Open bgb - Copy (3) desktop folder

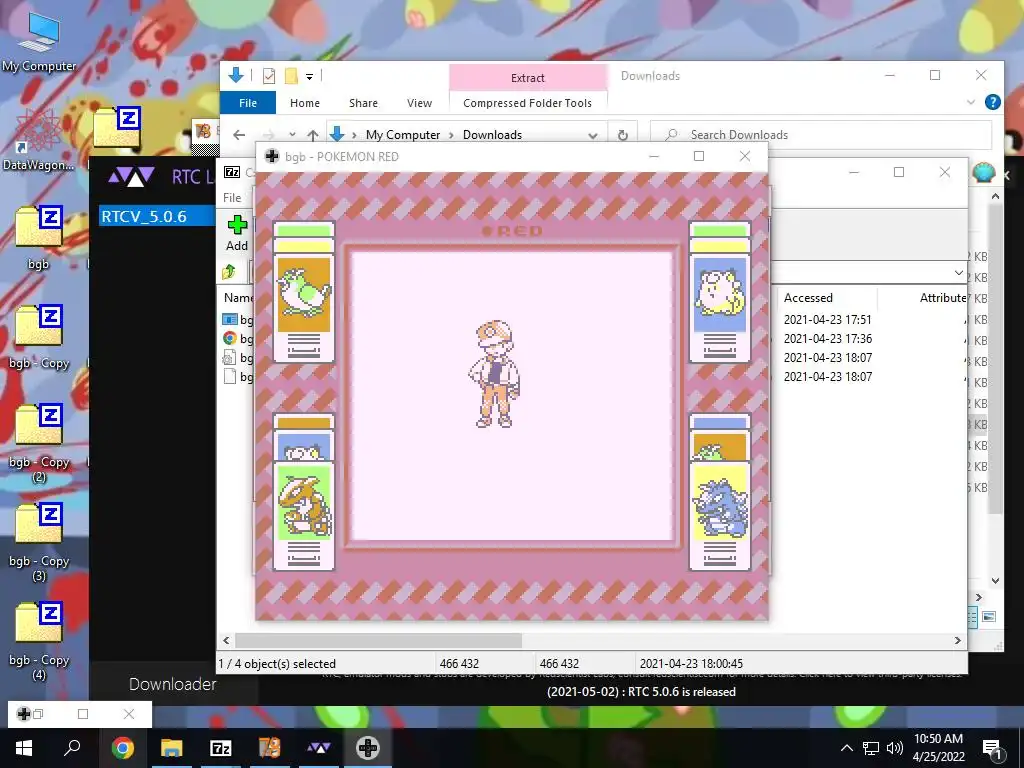coord(39,541)
